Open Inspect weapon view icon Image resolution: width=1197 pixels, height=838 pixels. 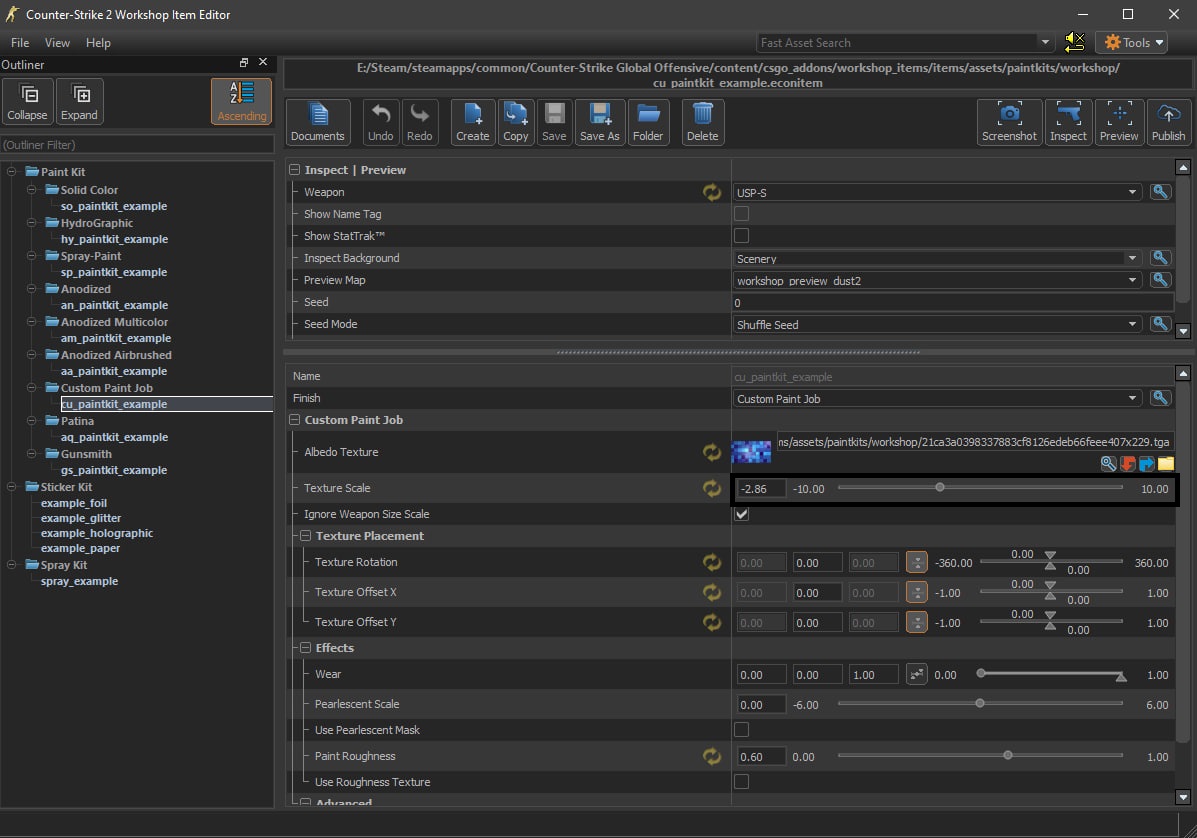(x=1068, y=122)
